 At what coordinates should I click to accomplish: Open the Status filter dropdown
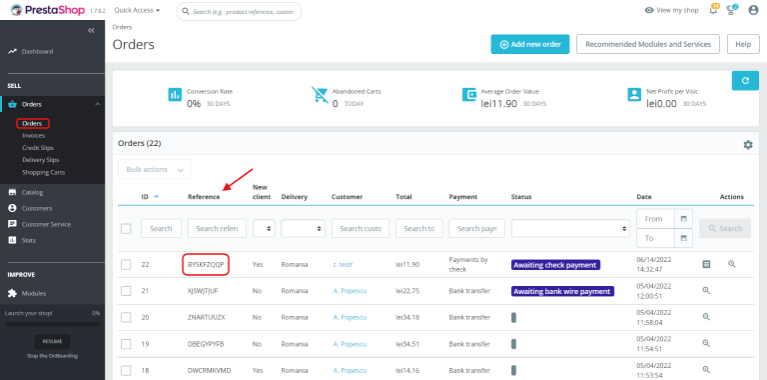570,228
